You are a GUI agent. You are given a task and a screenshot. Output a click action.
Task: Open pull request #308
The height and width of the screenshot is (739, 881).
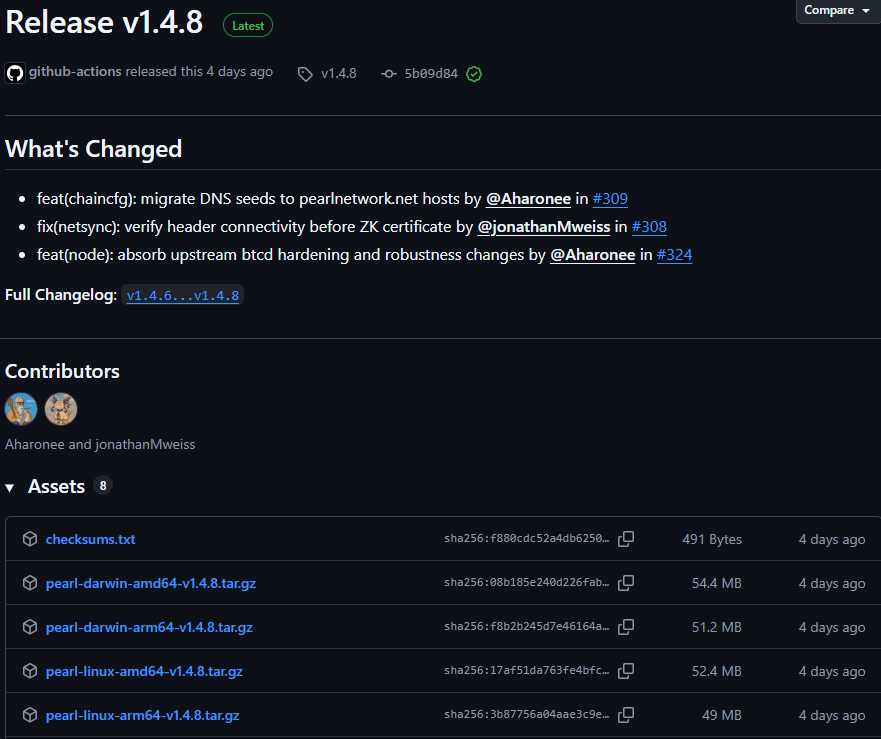coord(649,226)
